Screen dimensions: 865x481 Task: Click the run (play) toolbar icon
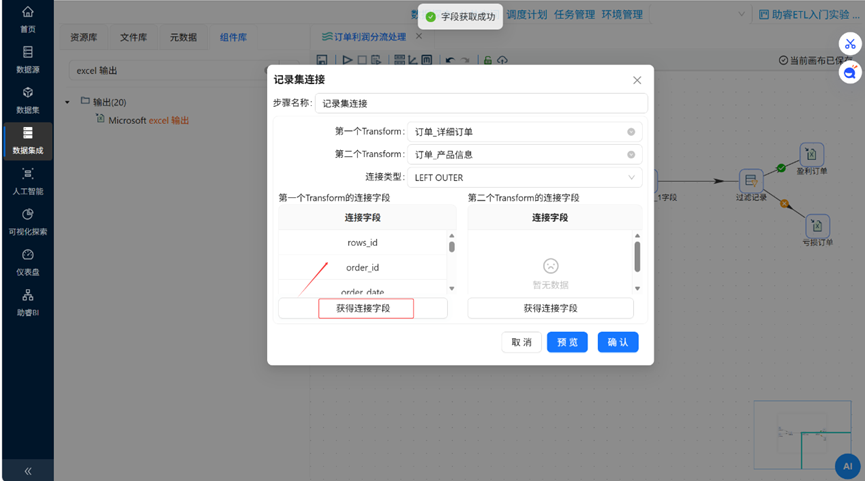(347, 60)
